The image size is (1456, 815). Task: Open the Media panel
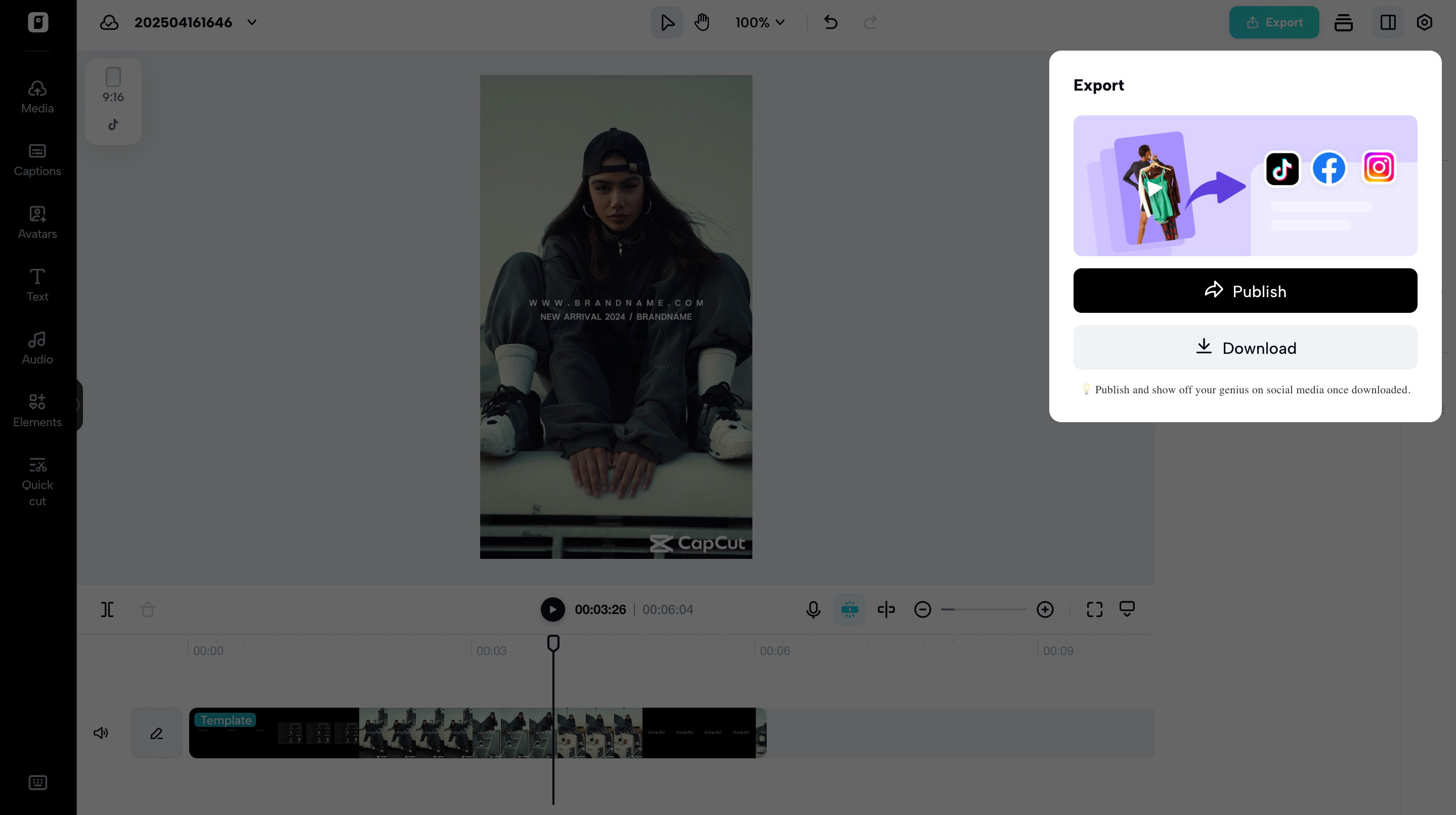[37, 96]
